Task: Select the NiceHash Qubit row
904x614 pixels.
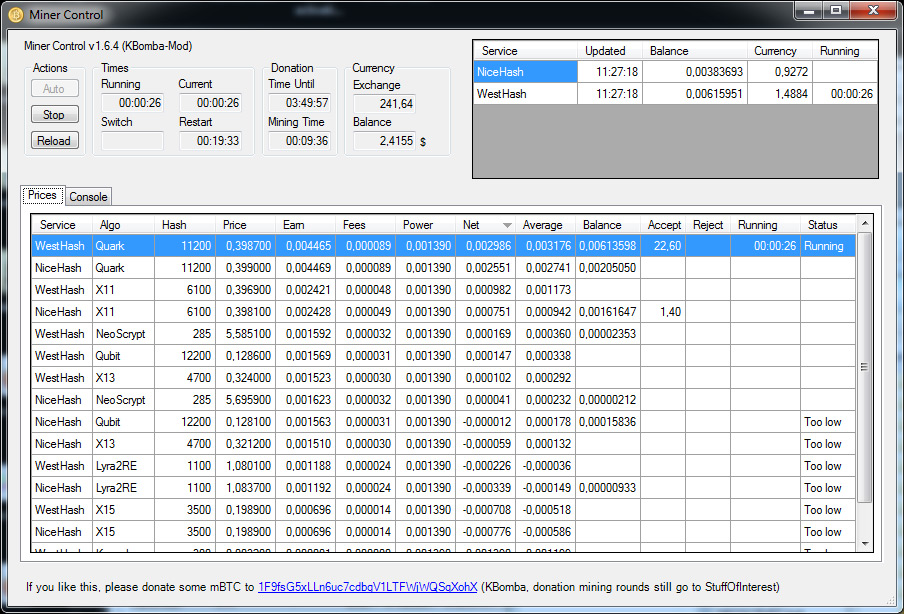Action: point(443,421)
